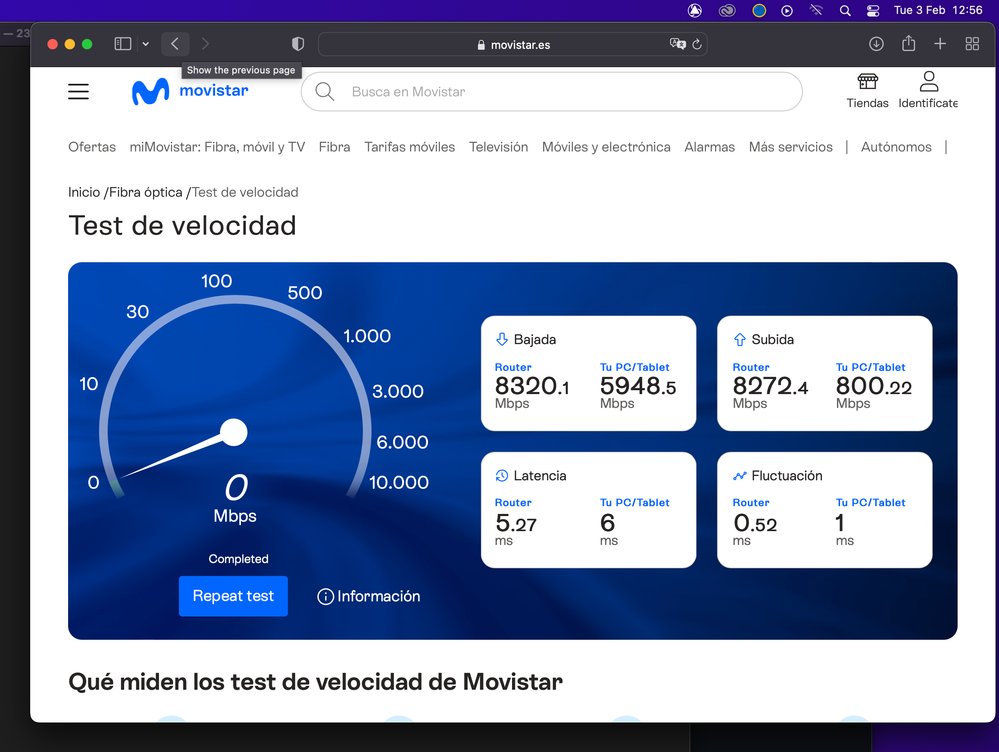Open macOS Control Center
999x752 pixels.
[x=873, y=11]
